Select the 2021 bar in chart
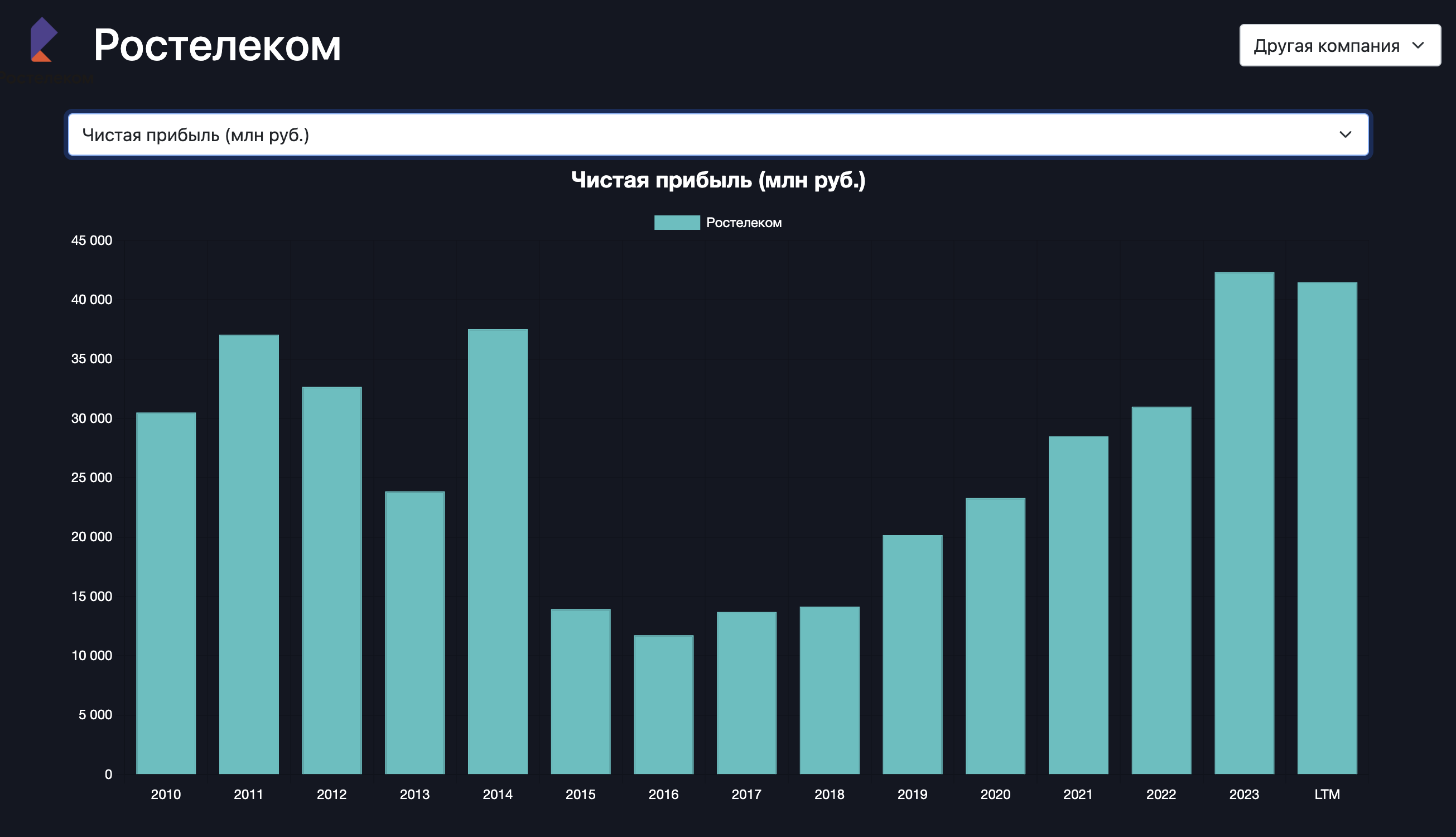1456x837 pixels. click(x=1078, y=605)
